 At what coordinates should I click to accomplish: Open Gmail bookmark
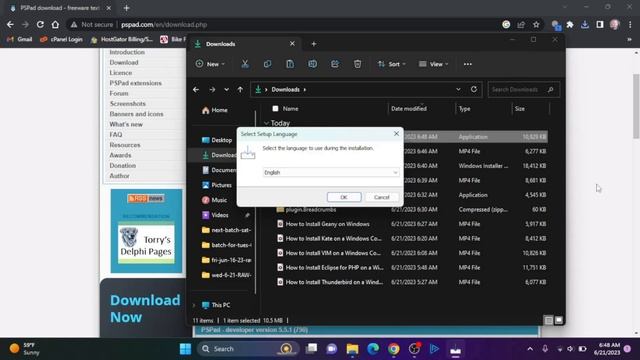[x=20, y=40]
